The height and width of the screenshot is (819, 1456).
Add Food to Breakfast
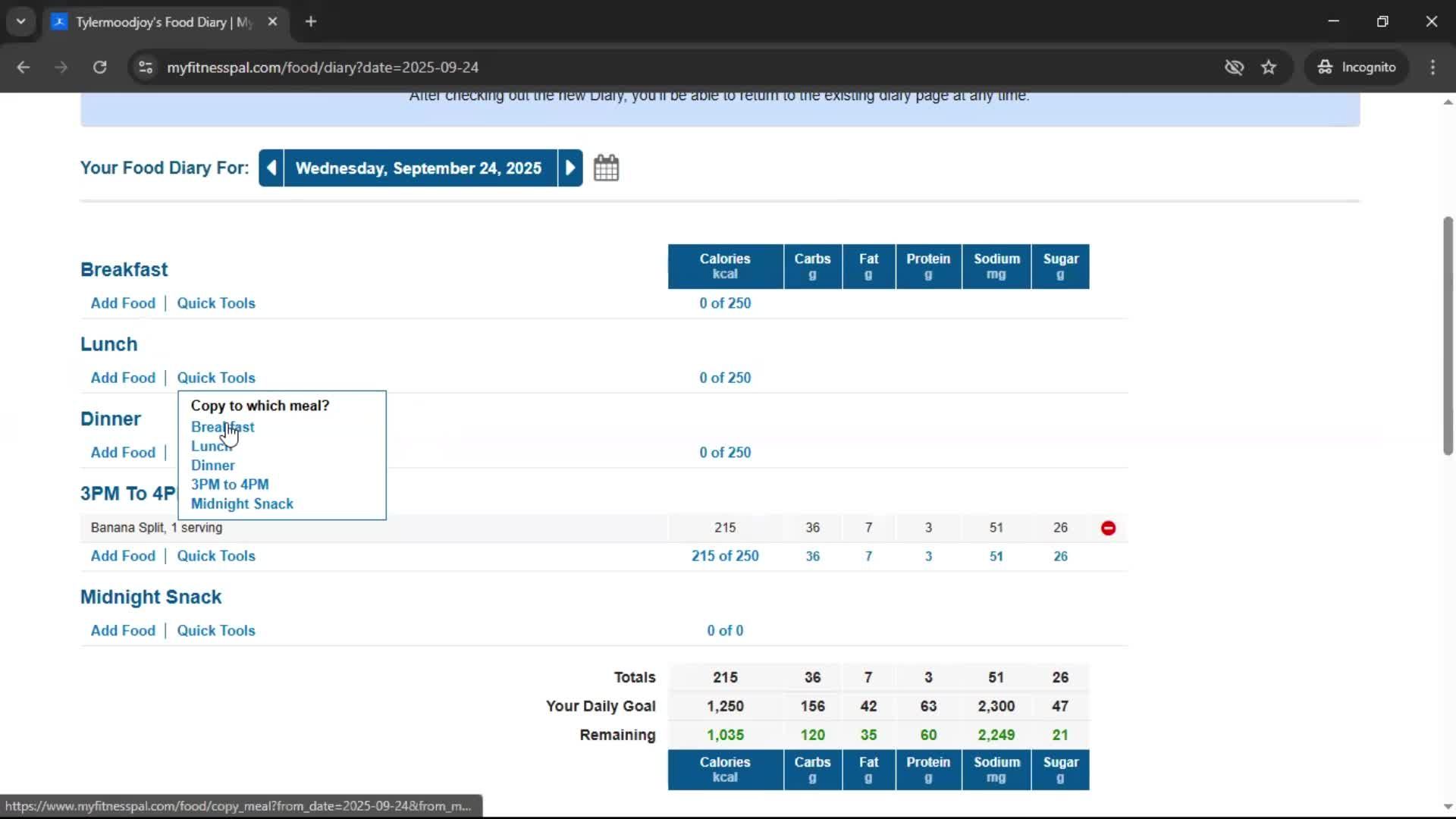click(x=123, y=303)
